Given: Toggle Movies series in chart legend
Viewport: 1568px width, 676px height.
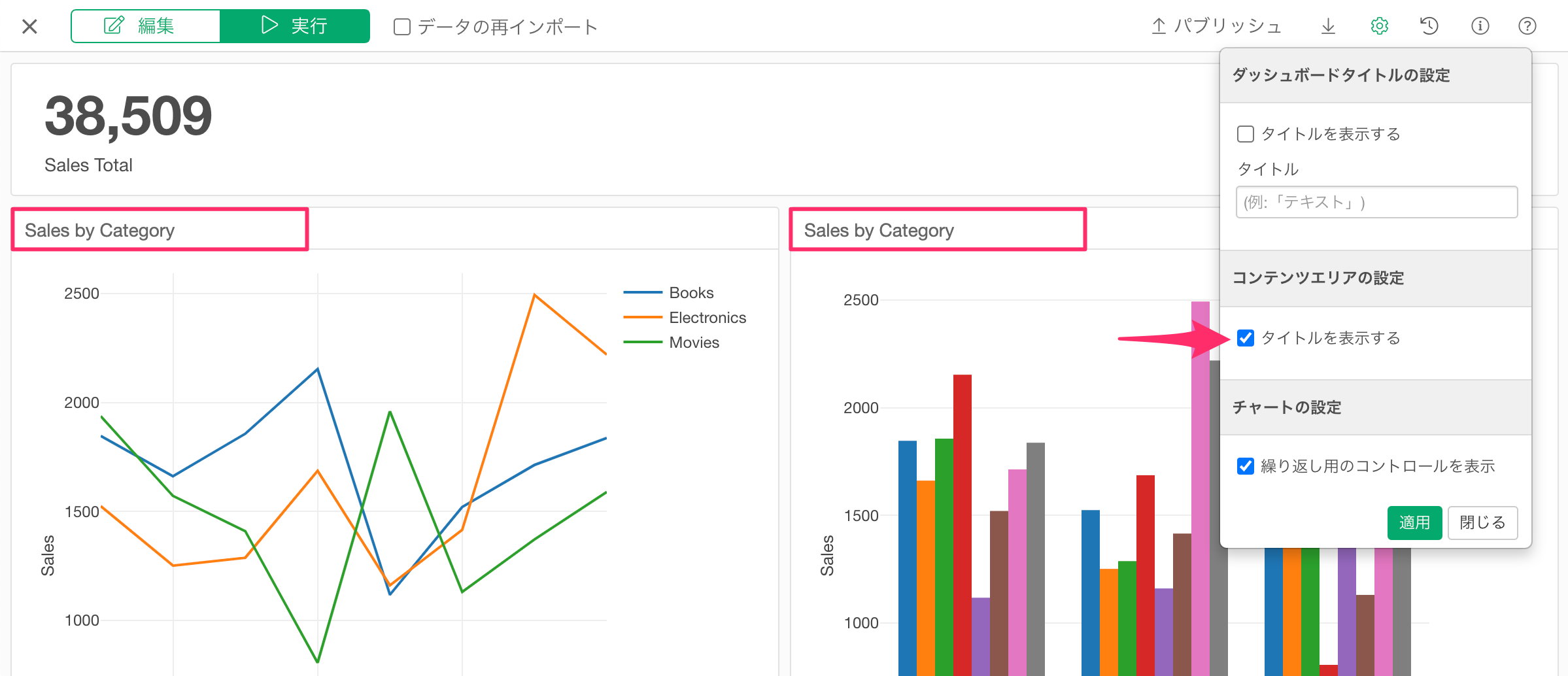Looking at the screenshot, I should click(694, 343).
